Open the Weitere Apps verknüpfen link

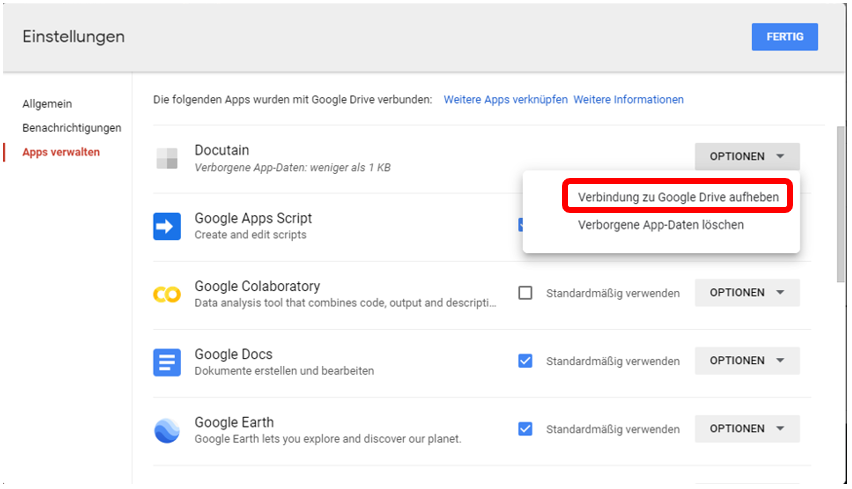click(x=505, y=99)
